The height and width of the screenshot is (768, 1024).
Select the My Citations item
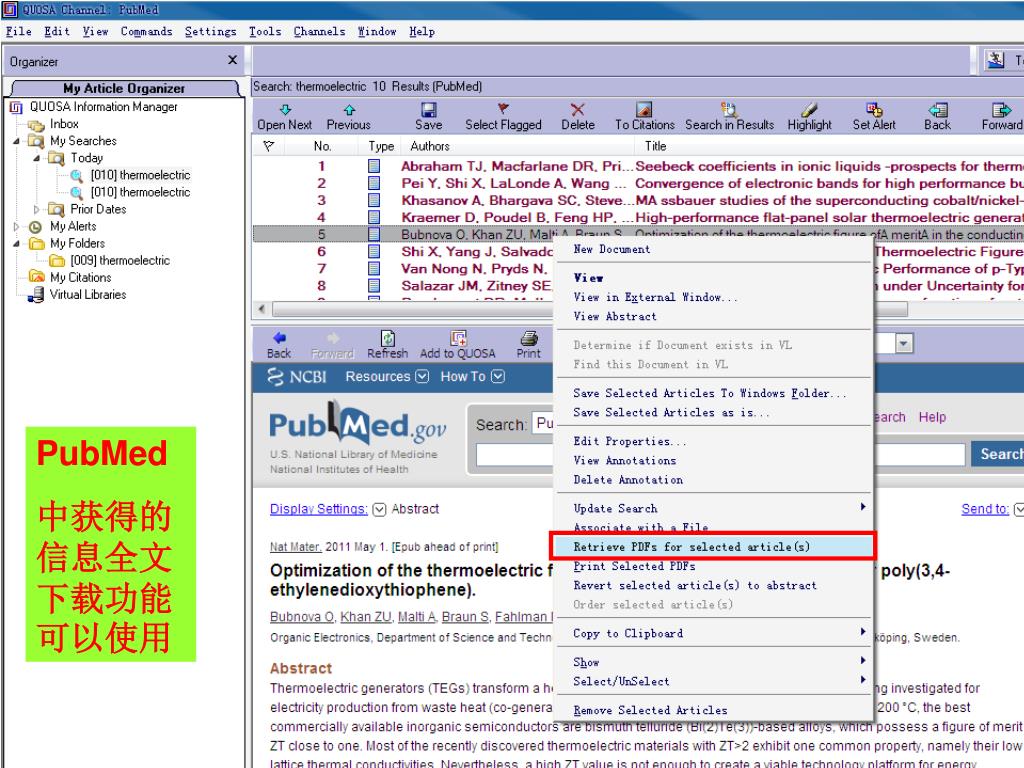click(x=80, y=278)
